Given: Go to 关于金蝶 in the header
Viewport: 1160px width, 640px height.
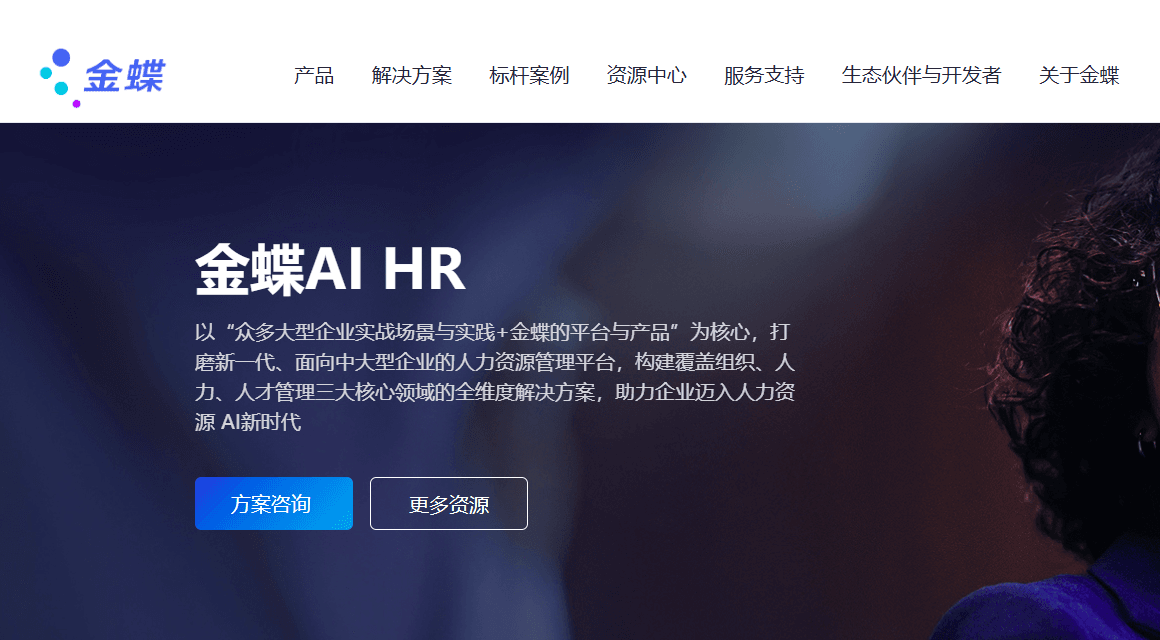Looking at the screenshot, I should [1079, 75].
